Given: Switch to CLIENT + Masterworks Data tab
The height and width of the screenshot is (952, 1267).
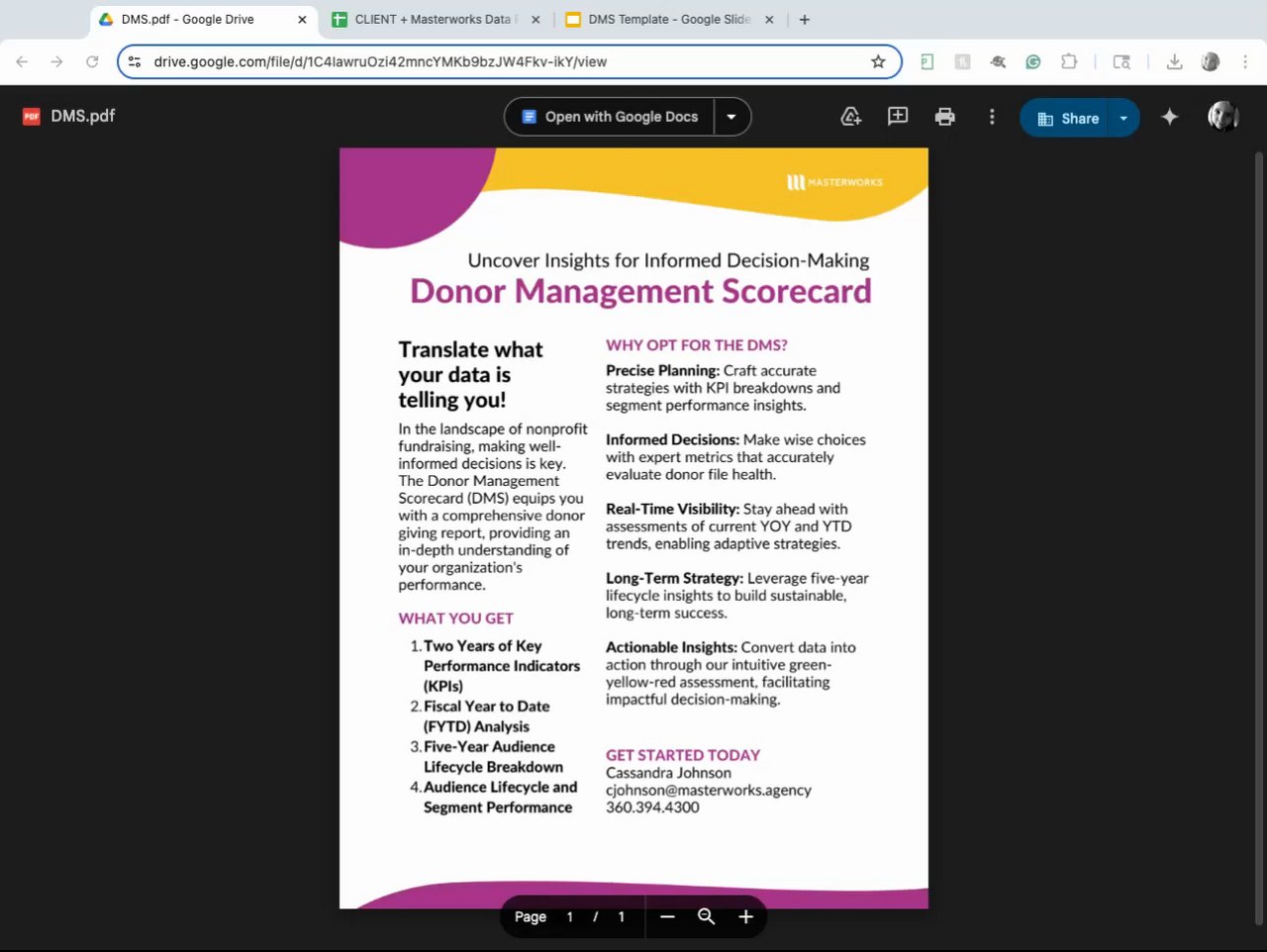Looking at the screenshot, I should 436,20.
